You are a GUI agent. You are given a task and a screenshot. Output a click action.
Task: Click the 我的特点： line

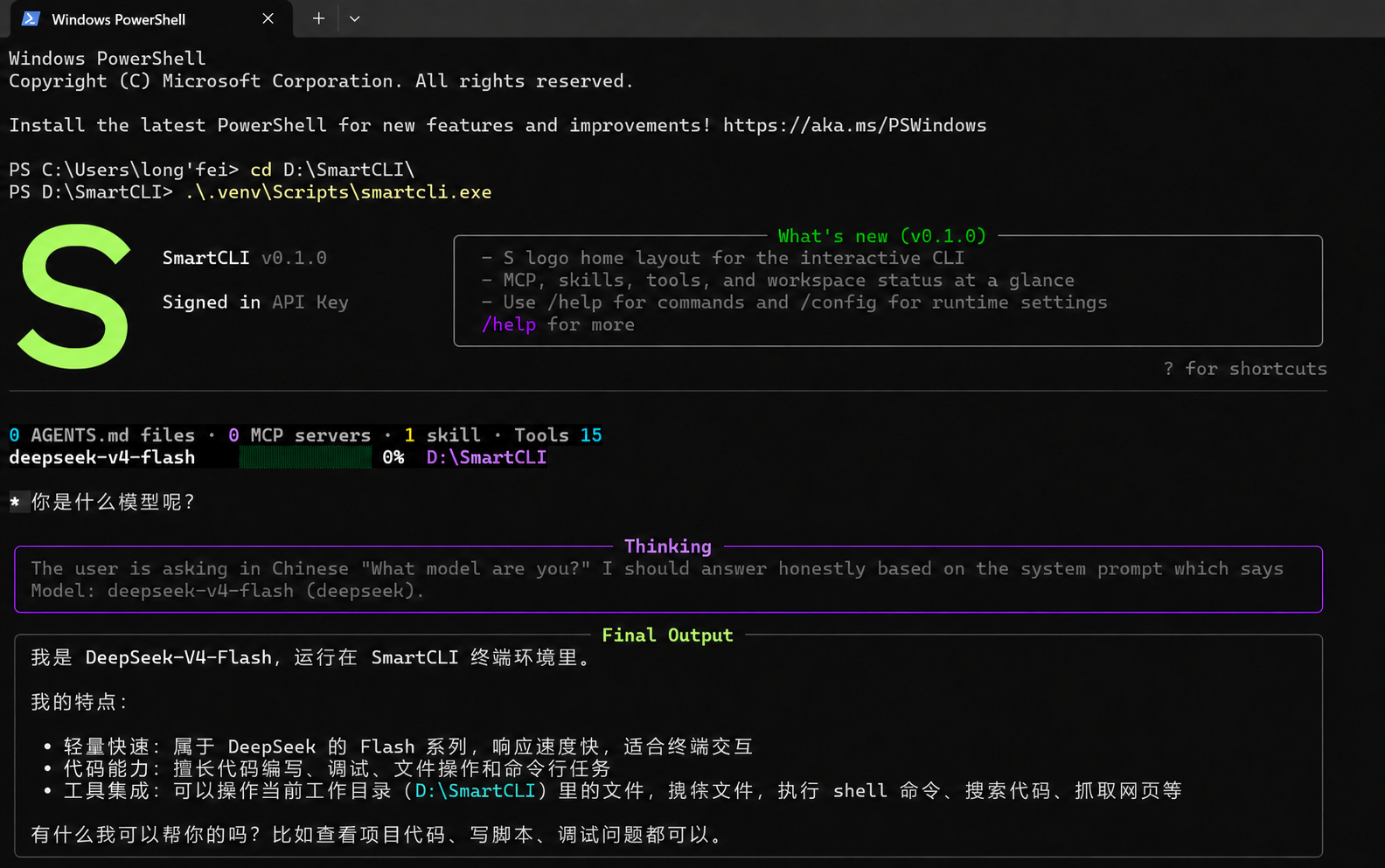pos(80,702)
